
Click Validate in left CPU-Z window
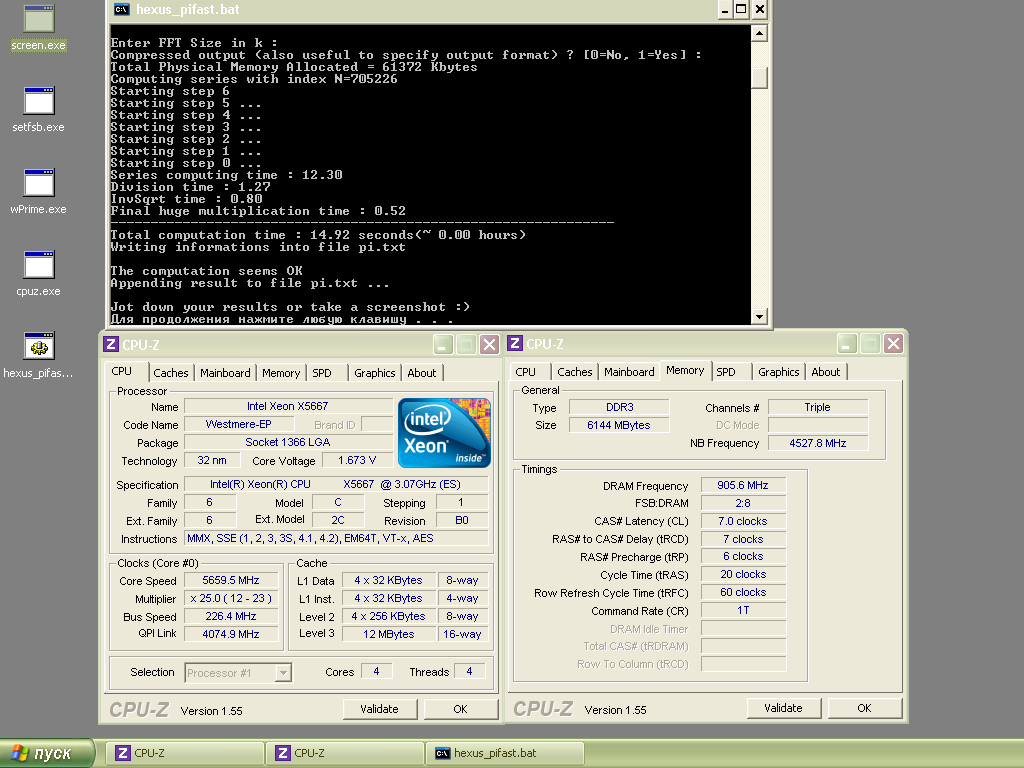tap(379, 709)
